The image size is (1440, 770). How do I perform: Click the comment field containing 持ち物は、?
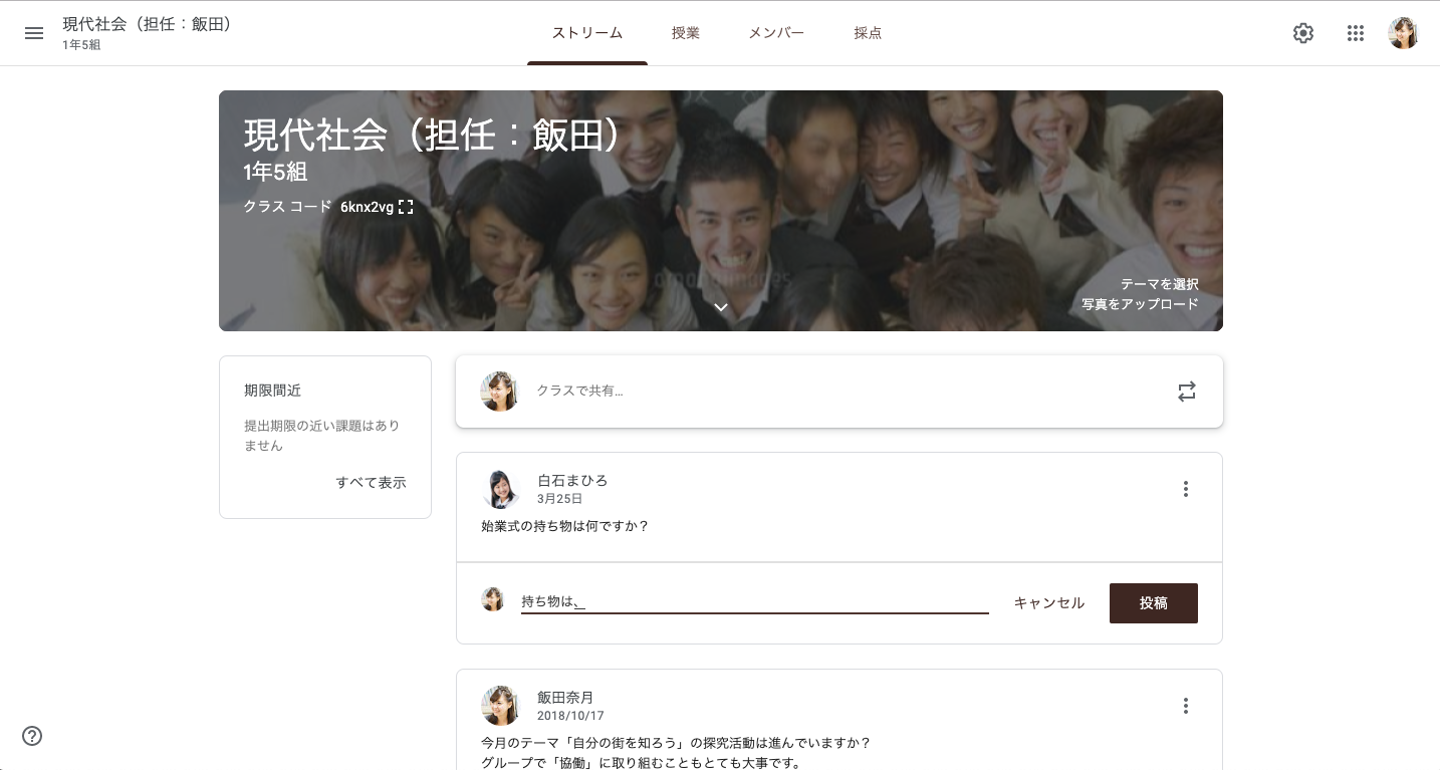[755, 602]
